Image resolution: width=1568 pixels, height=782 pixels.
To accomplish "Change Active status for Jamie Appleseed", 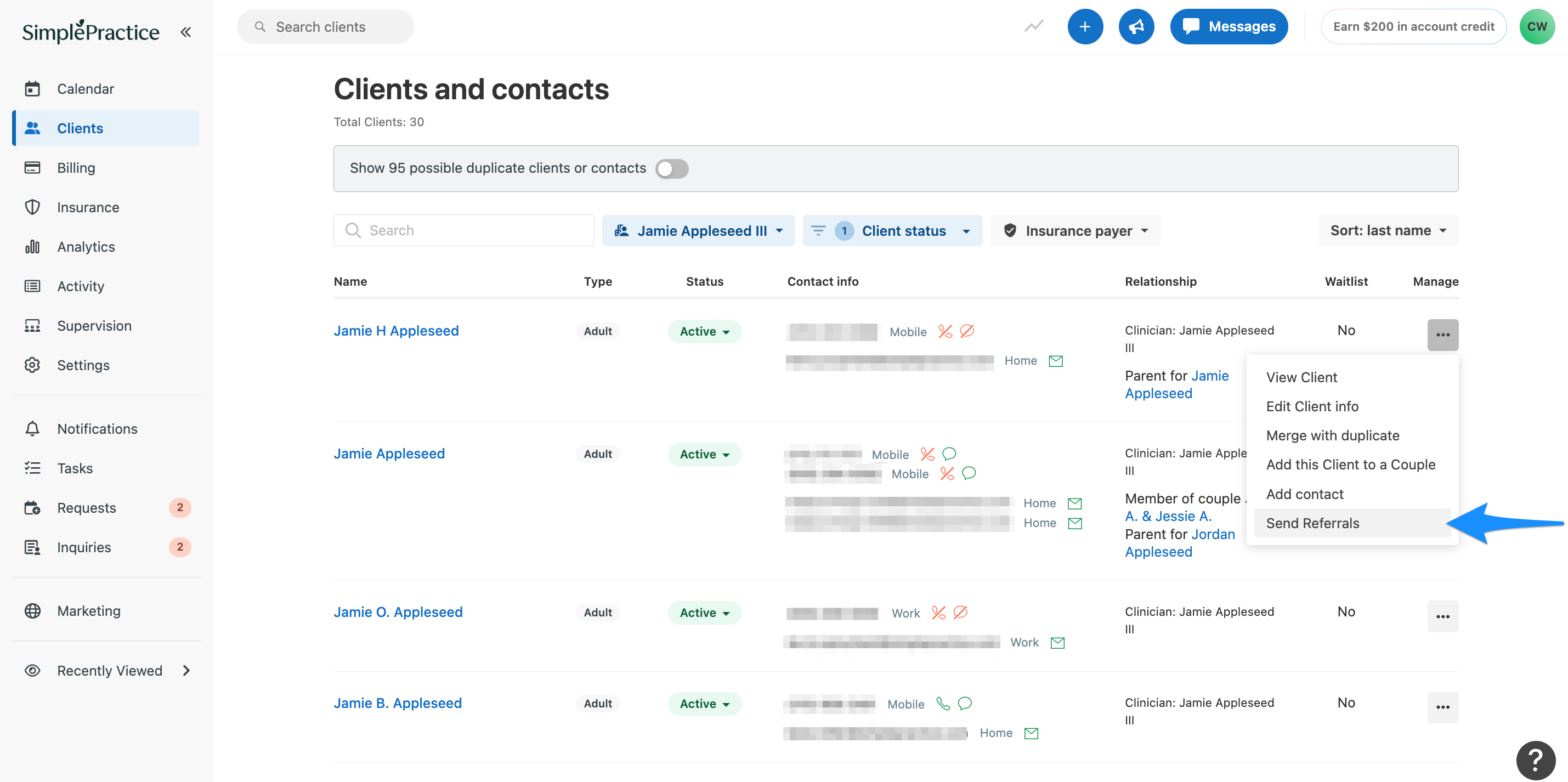I will coord(704,455).
